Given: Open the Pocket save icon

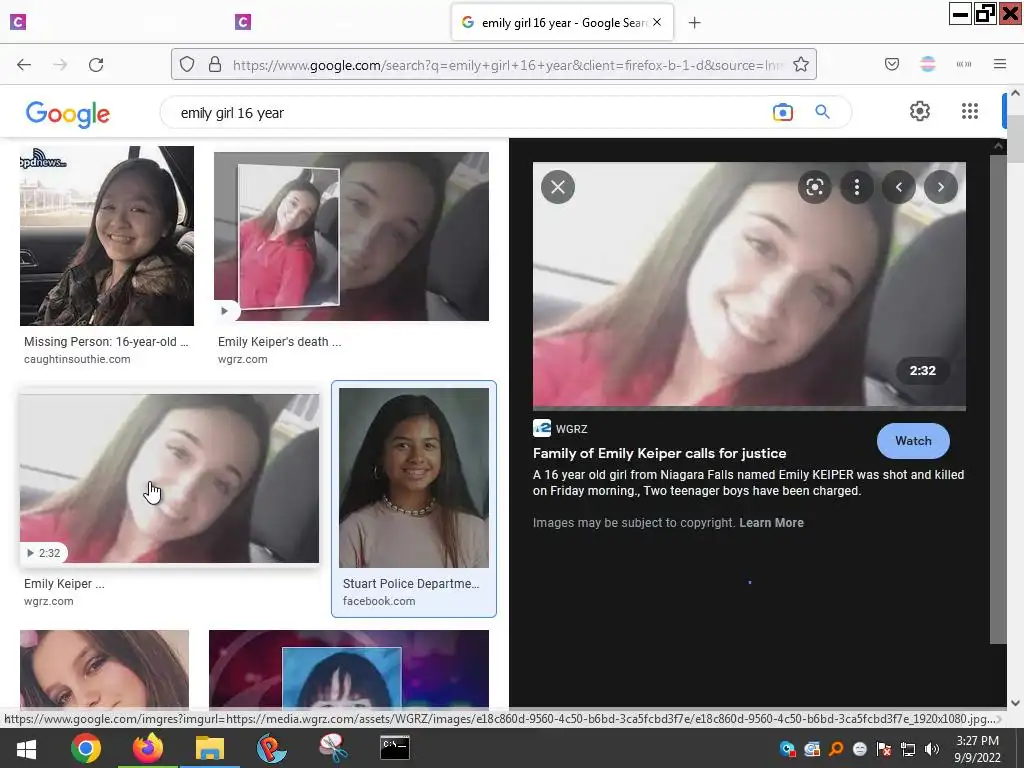Looking at the screenshot, I should click(x=891, y=64).
